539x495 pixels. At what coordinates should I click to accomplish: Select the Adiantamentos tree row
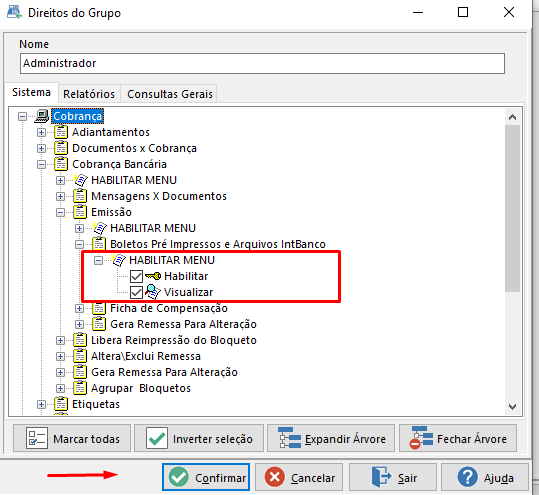[111, 132]
